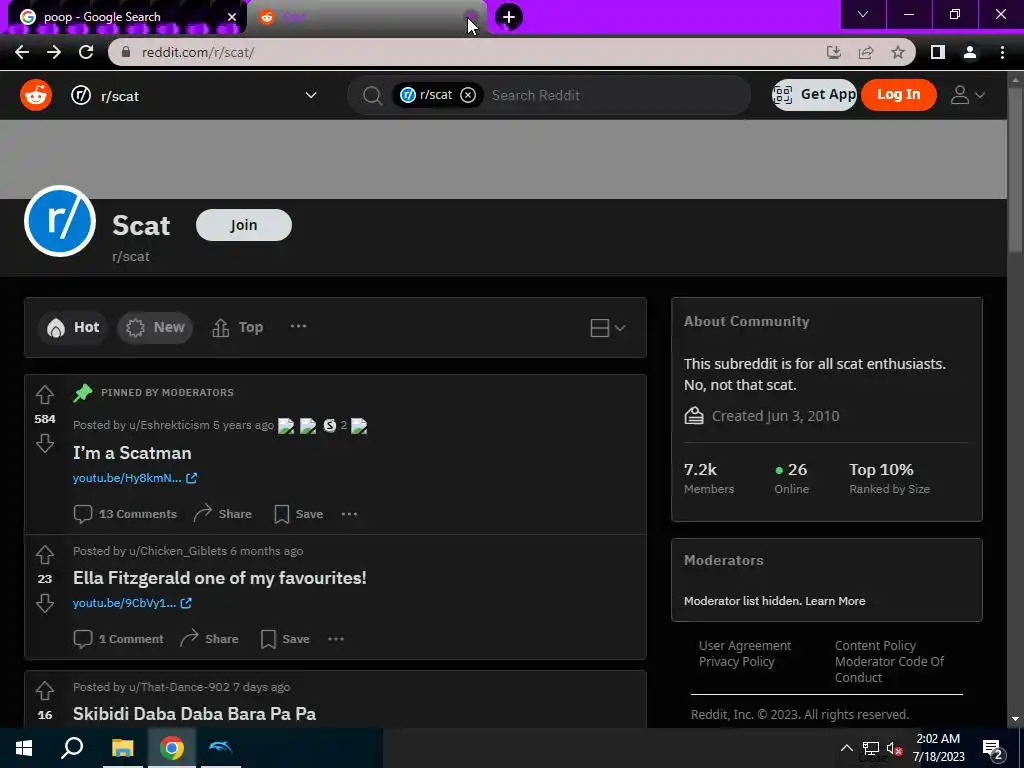Share the I'm a Scatman post
Image resolution: width=1024 pixels, height=768 pixels.
coord(223,514)
